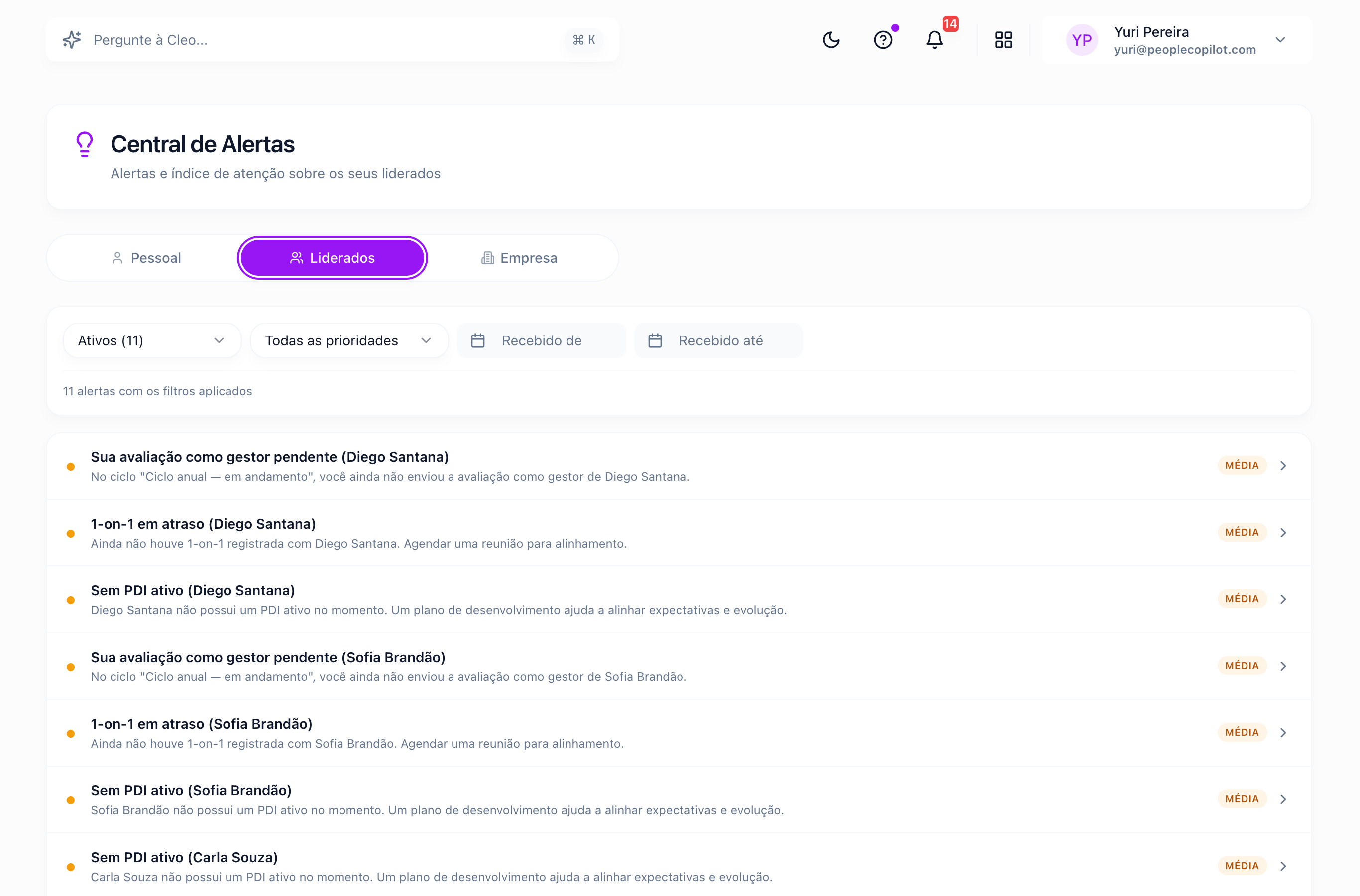This screenshot has width=1360, height=896.
Task: Click the MÉDIA badge on the first alert
Action: coord(1242,466)
